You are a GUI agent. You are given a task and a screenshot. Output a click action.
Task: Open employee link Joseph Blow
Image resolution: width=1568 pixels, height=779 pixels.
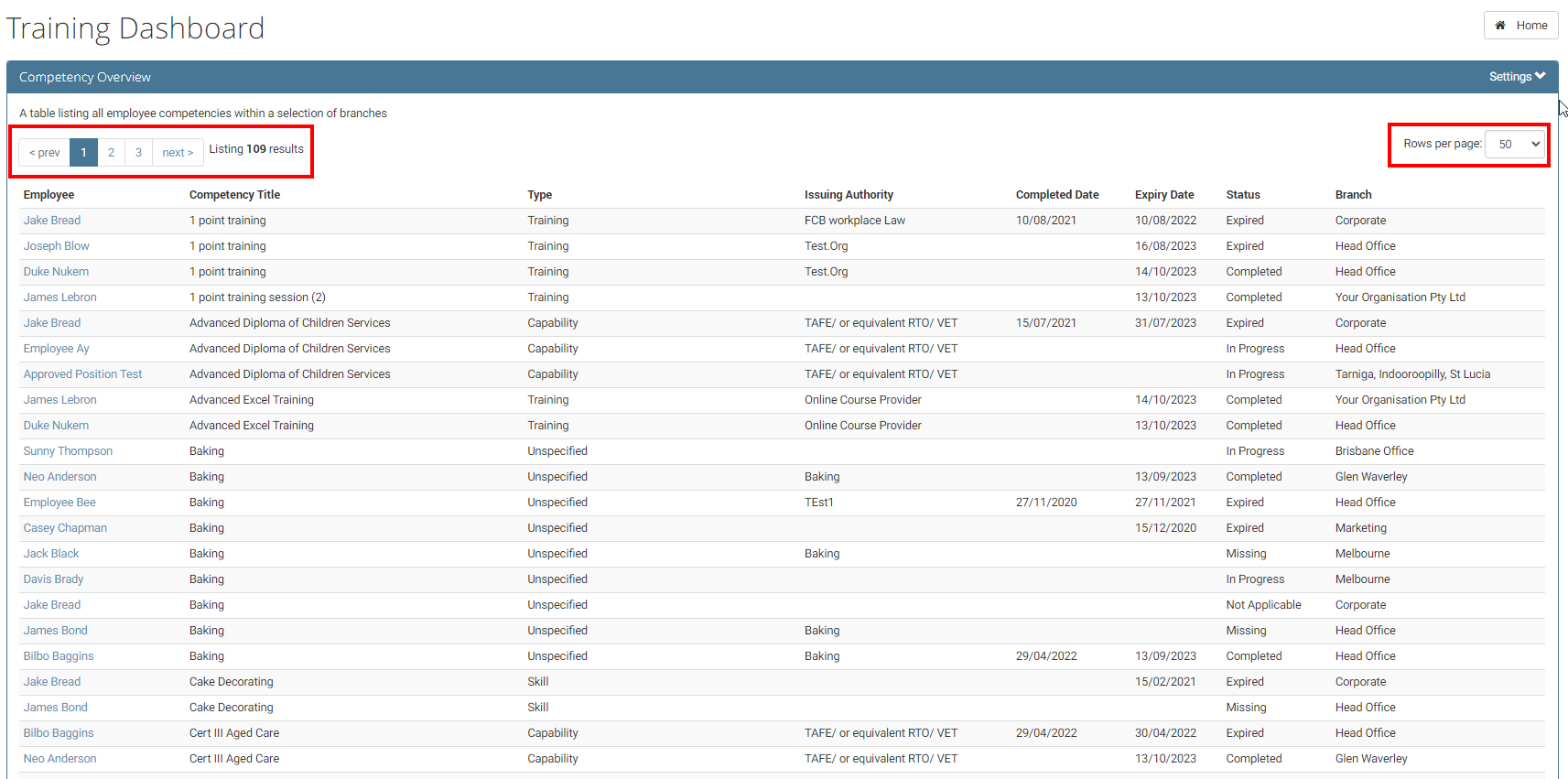tap(56, 246)
